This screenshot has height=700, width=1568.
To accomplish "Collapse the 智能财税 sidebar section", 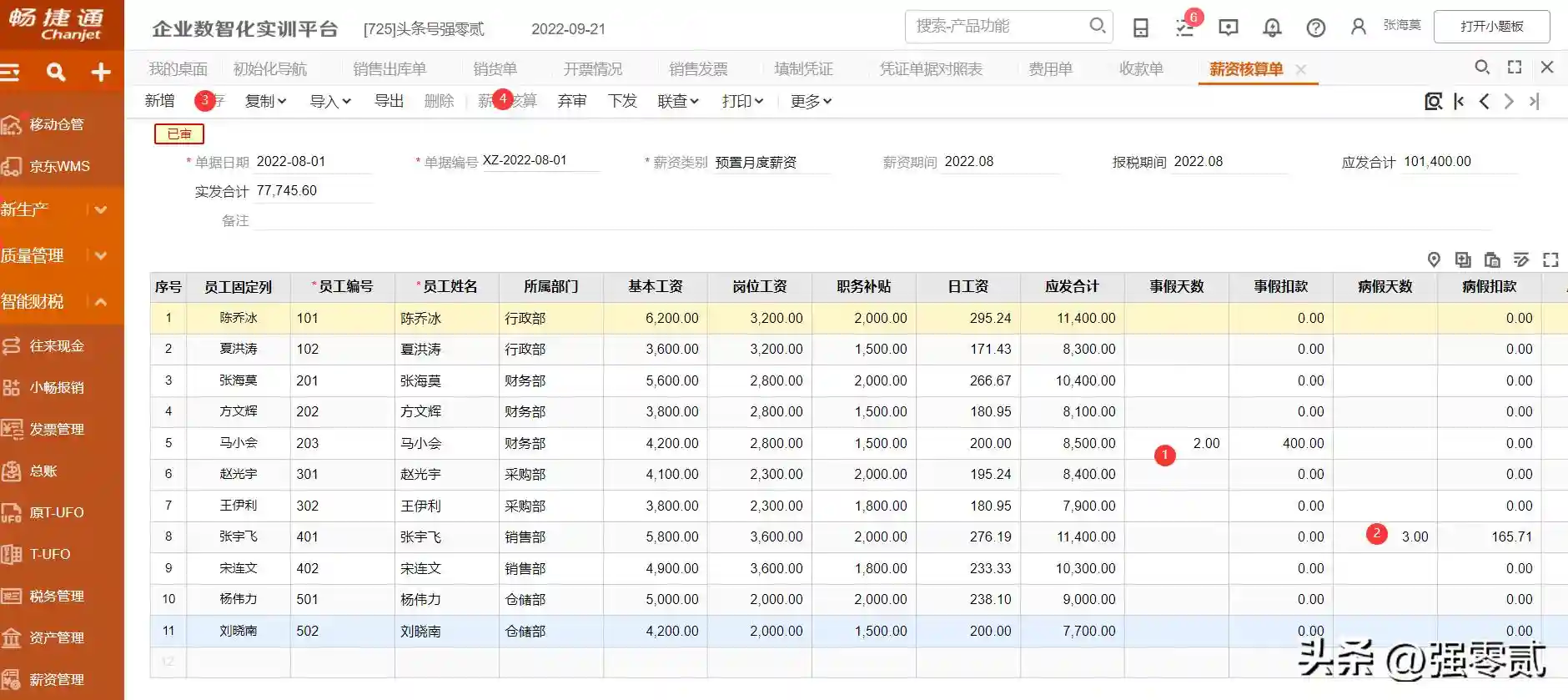I will [x=101, y=301].
